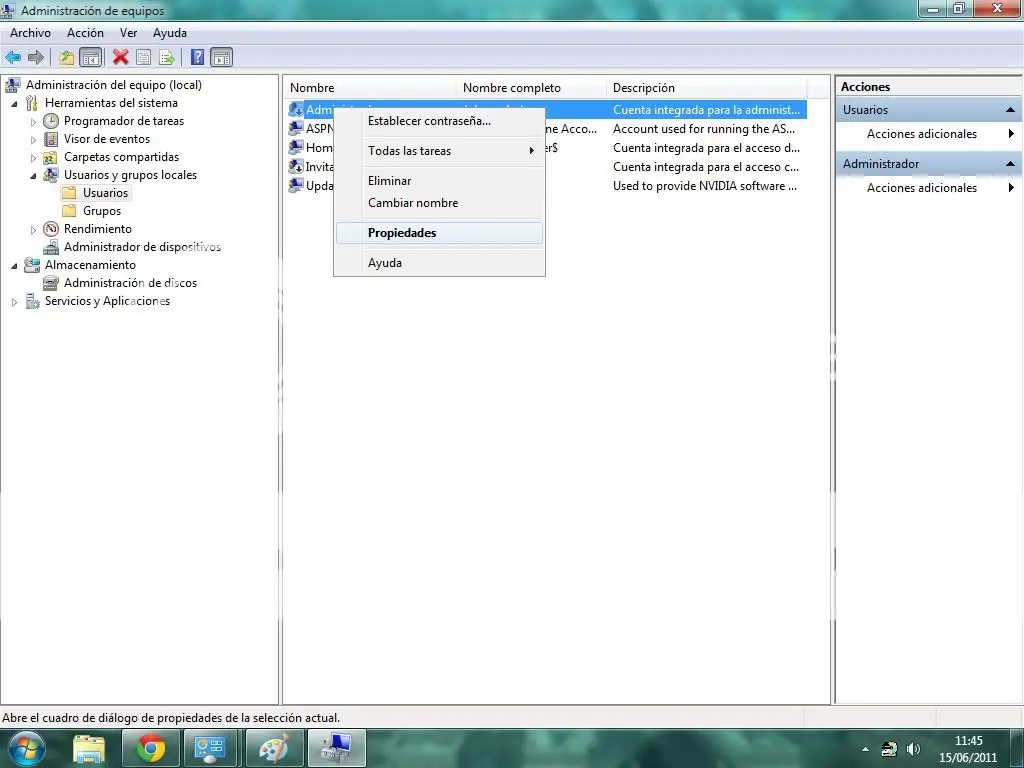Choose Propiedades from the context menu

pos(402,233)
